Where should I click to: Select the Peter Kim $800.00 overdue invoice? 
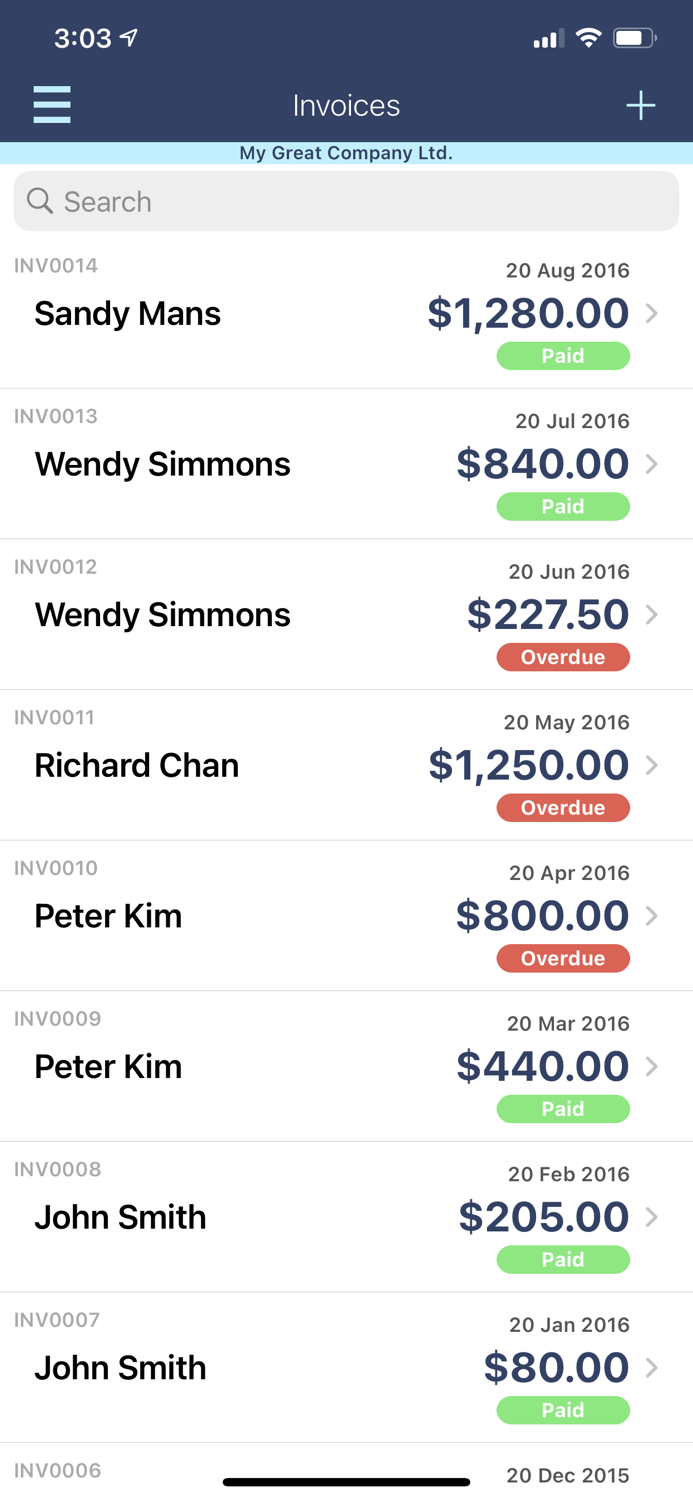pyautogui.click(x=300, y=915)
